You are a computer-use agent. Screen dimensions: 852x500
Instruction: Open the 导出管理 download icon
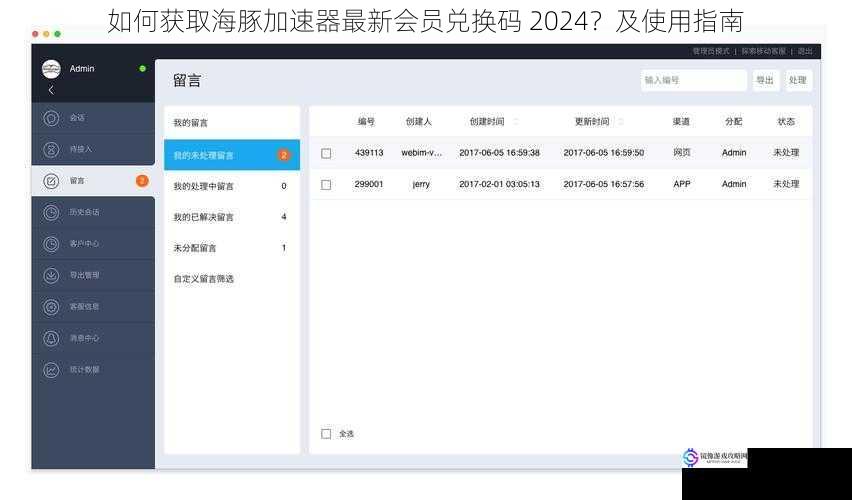(51, 276)
